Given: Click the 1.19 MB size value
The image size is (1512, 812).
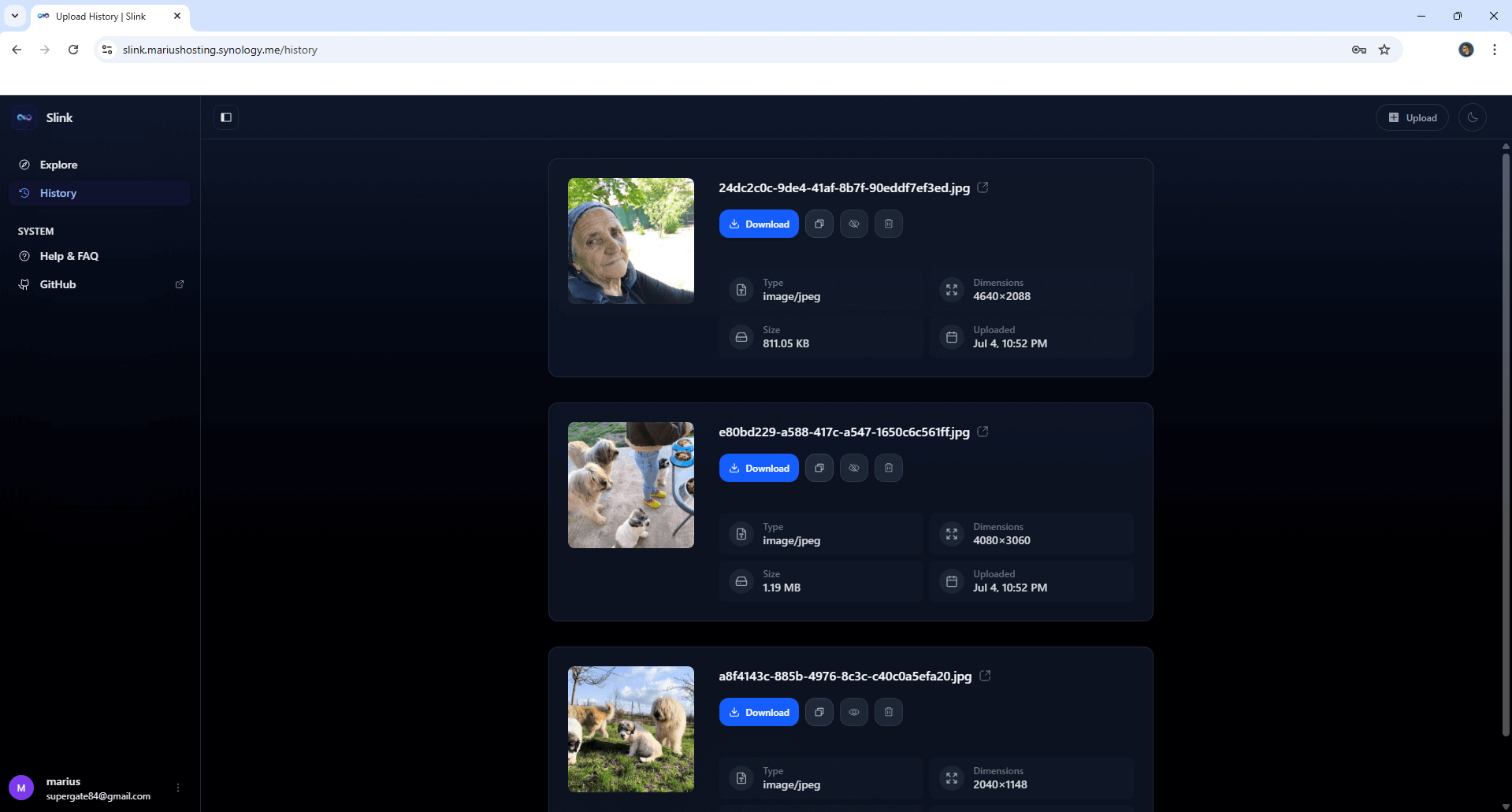Looking at the screenshot, I should (x=782, y=588).
